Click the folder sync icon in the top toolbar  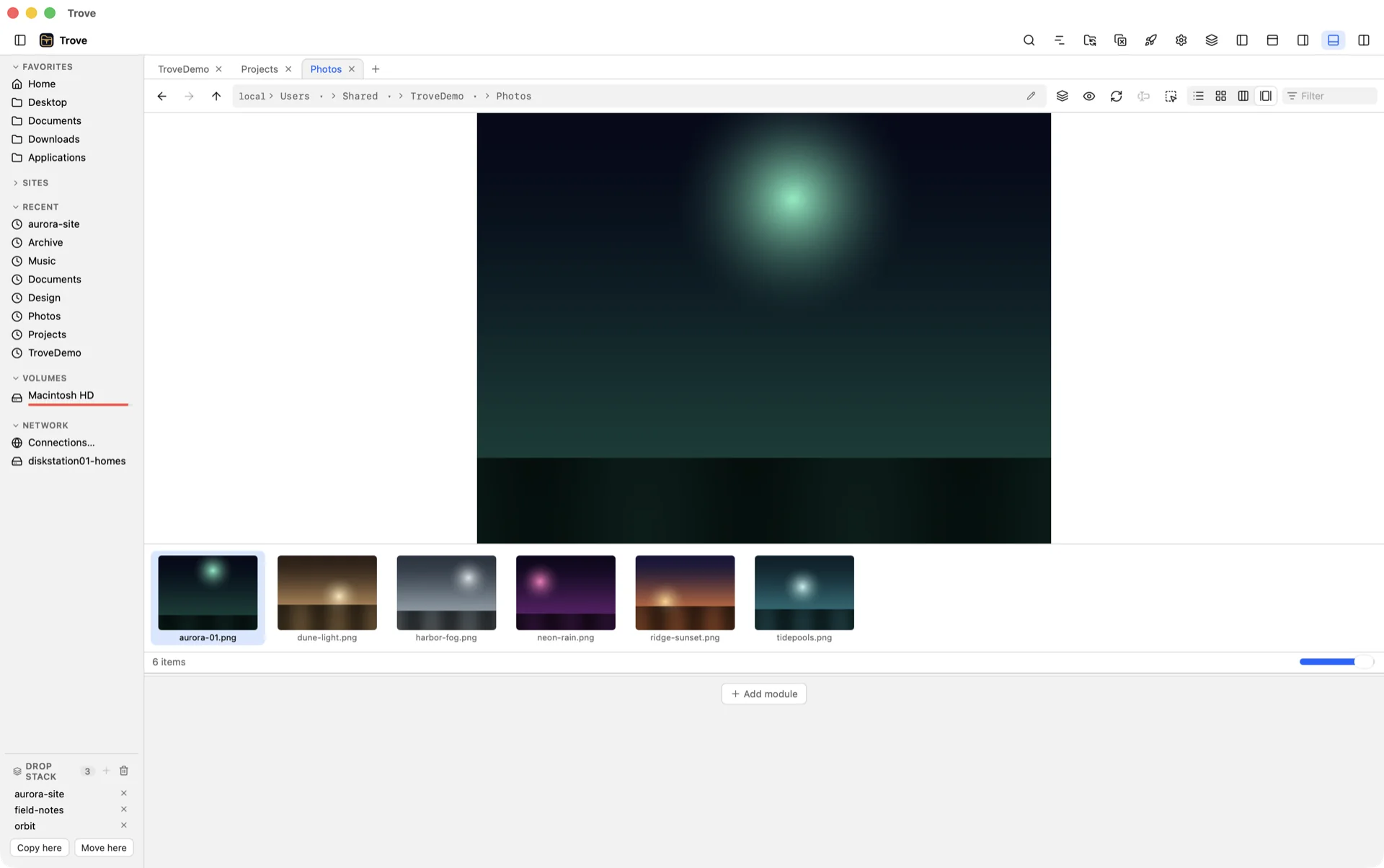pyautogui.click(x=1090, y=40)
